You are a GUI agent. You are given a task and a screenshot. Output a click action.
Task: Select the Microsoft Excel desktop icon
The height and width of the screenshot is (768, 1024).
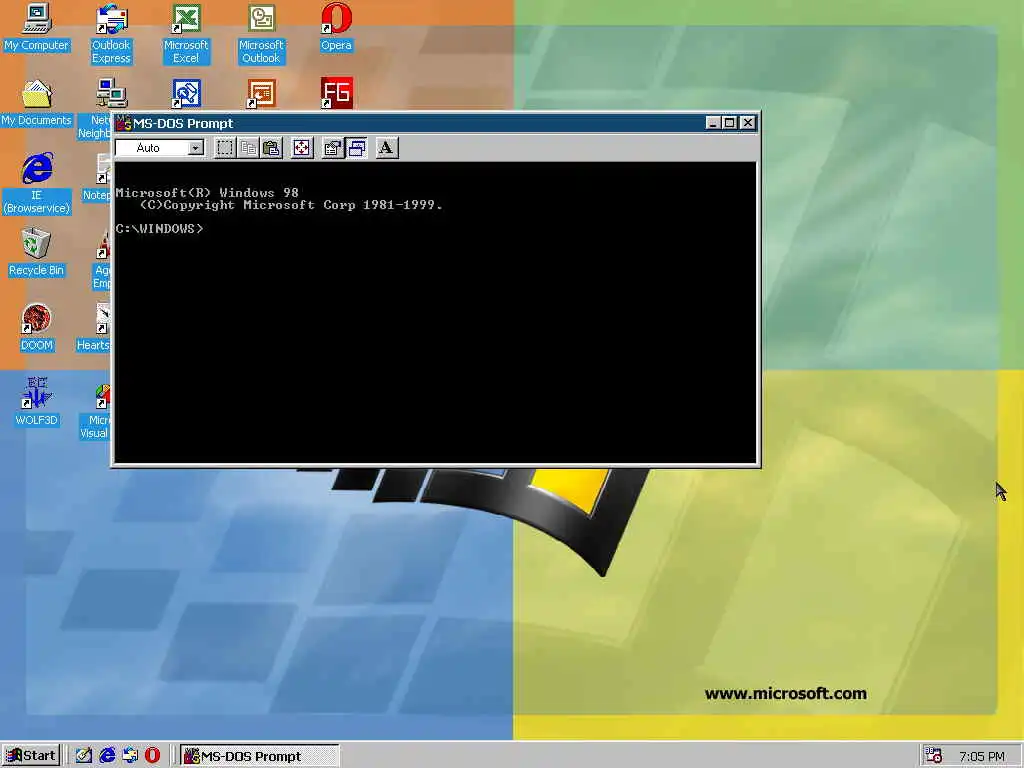coord(186,34)
